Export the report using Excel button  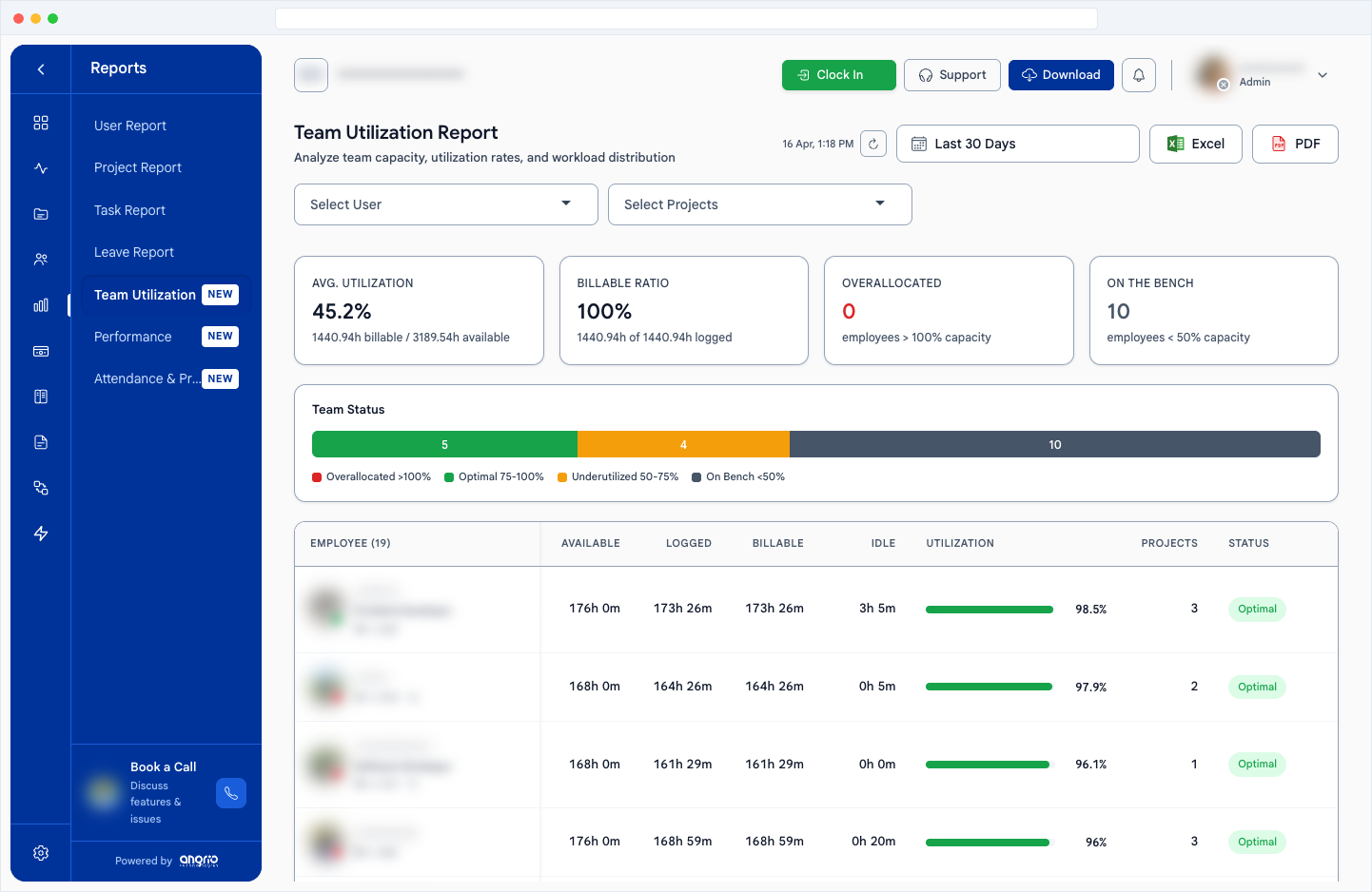1195,144
